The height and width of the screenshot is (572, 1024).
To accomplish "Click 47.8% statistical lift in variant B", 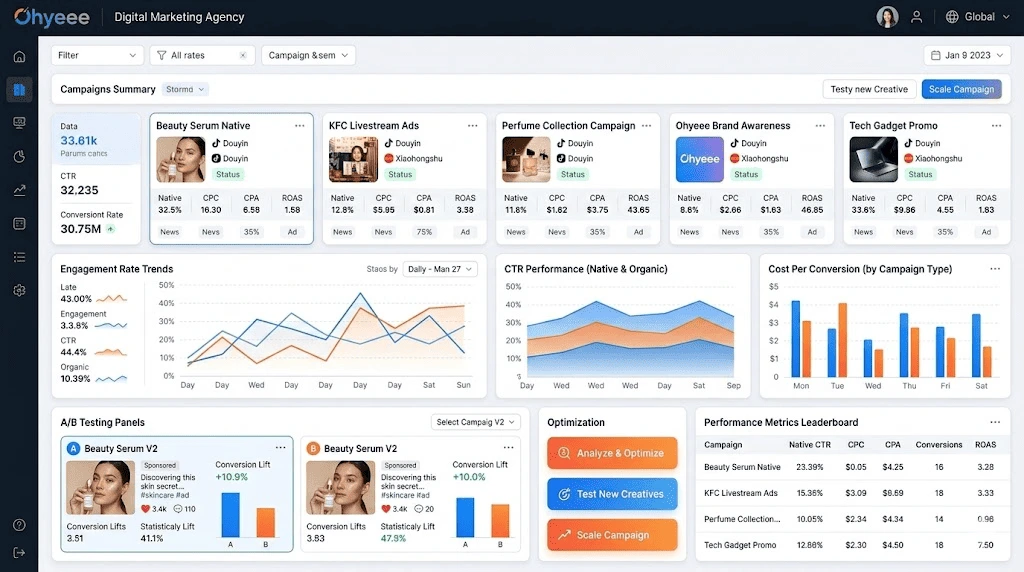I will click(393, 539).
